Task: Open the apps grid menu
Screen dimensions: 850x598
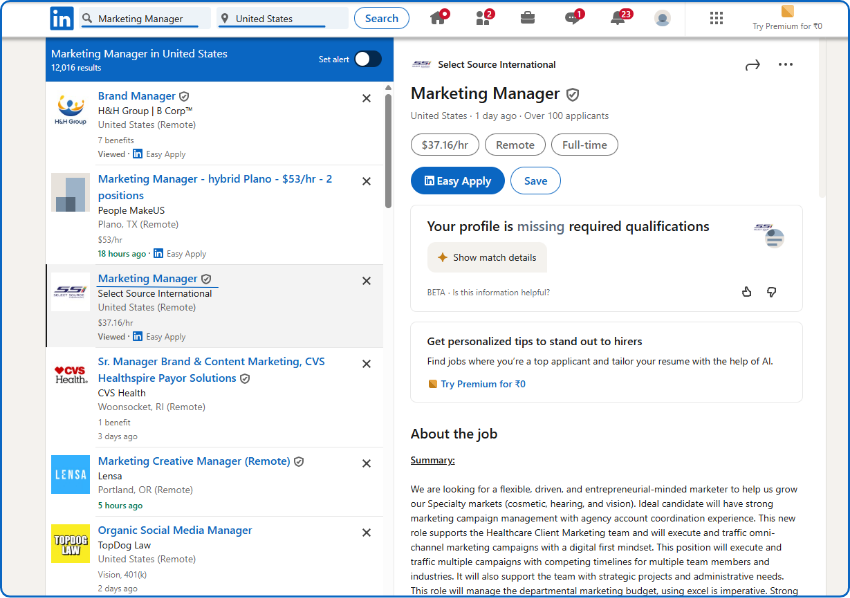Action: tap(716, 18)
